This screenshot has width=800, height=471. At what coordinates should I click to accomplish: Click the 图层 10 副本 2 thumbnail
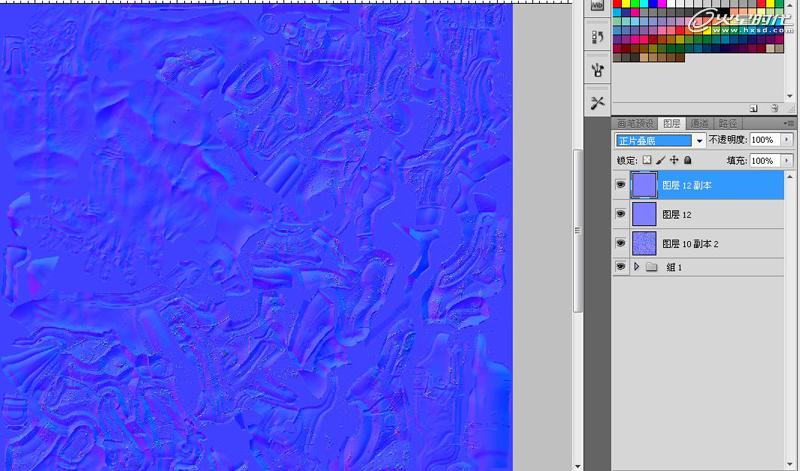click(644, 243)
